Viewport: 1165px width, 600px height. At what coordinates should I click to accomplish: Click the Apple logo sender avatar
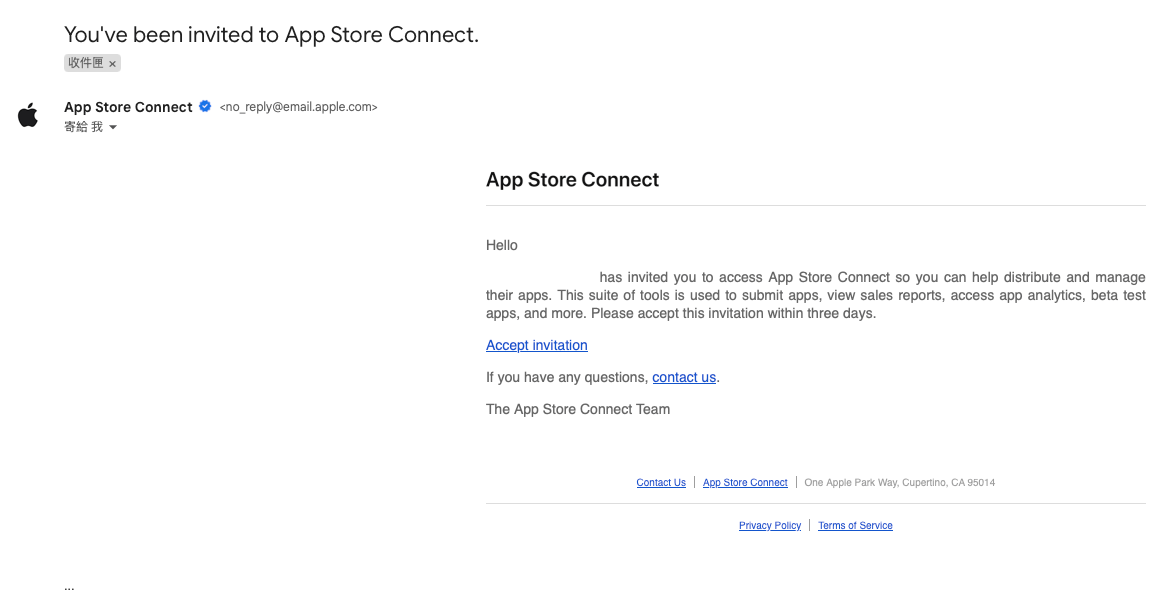[x=28, y=116]
